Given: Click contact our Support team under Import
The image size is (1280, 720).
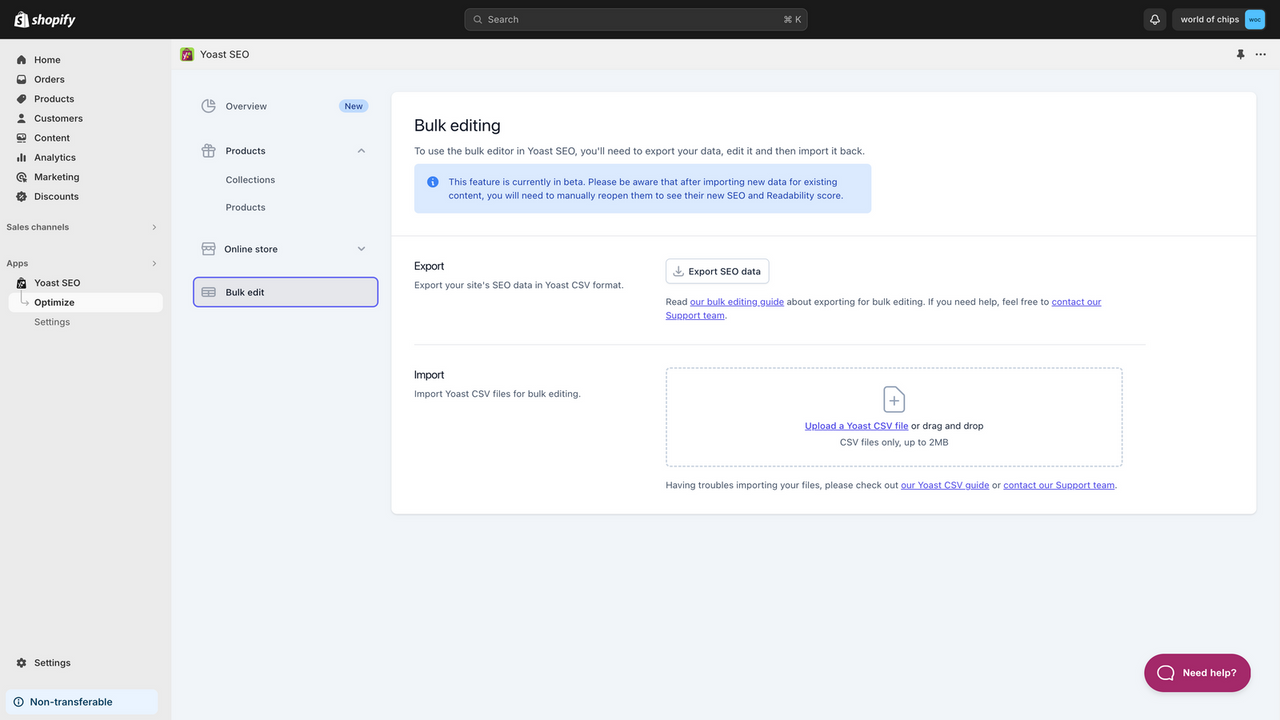Looking at the screenshot, I should coord(1059,485).
